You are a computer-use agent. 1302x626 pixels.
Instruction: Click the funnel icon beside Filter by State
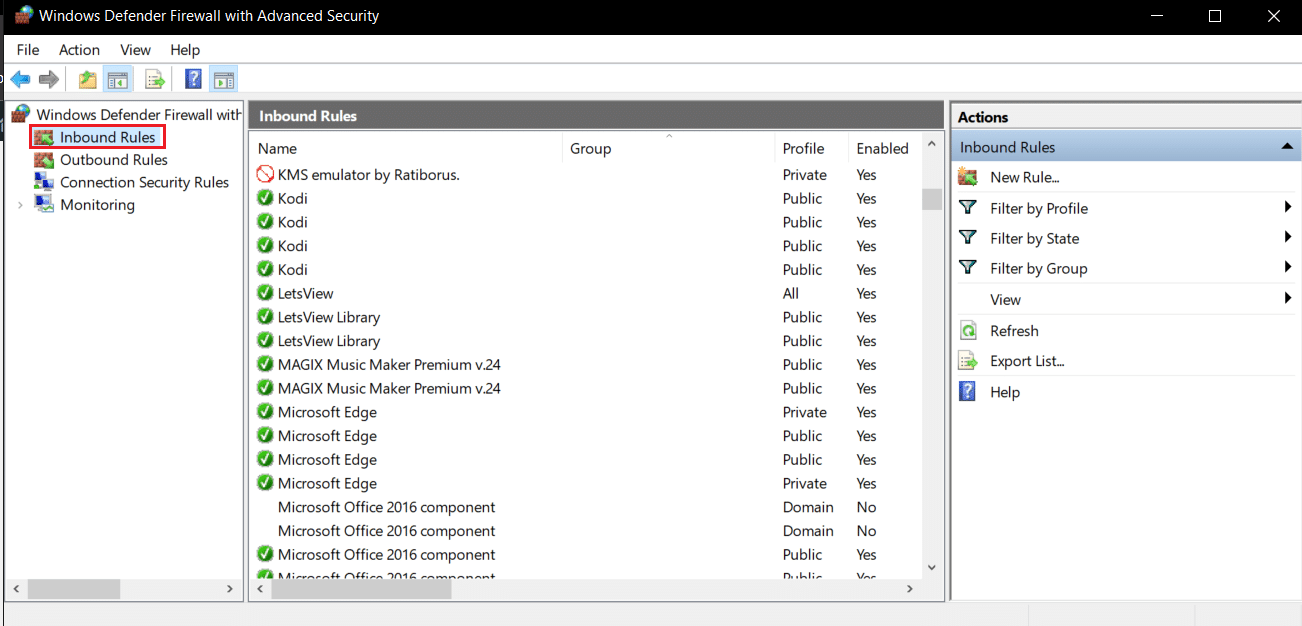tap(967, 238)
